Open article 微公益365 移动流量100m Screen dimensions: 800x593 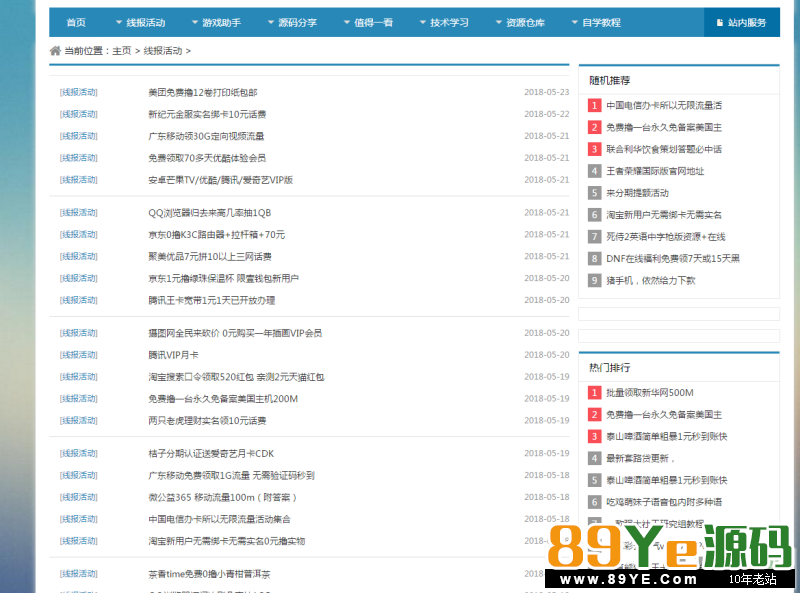(222, 498)
